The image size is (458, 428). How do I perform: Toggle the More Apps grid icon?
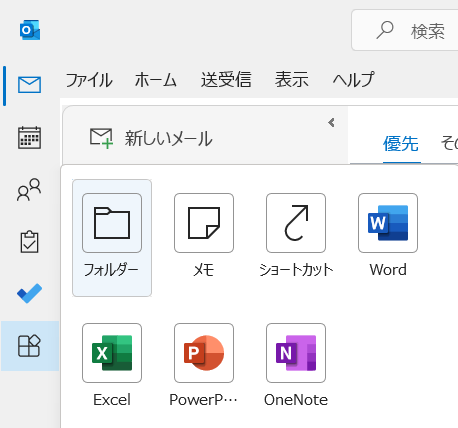[x=29, y=346]
